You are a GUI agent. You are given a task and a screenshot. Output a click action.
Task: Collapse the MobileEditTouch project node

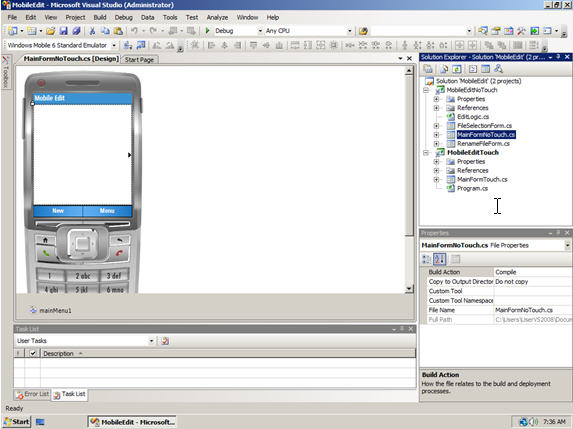[x=426, y=153]
